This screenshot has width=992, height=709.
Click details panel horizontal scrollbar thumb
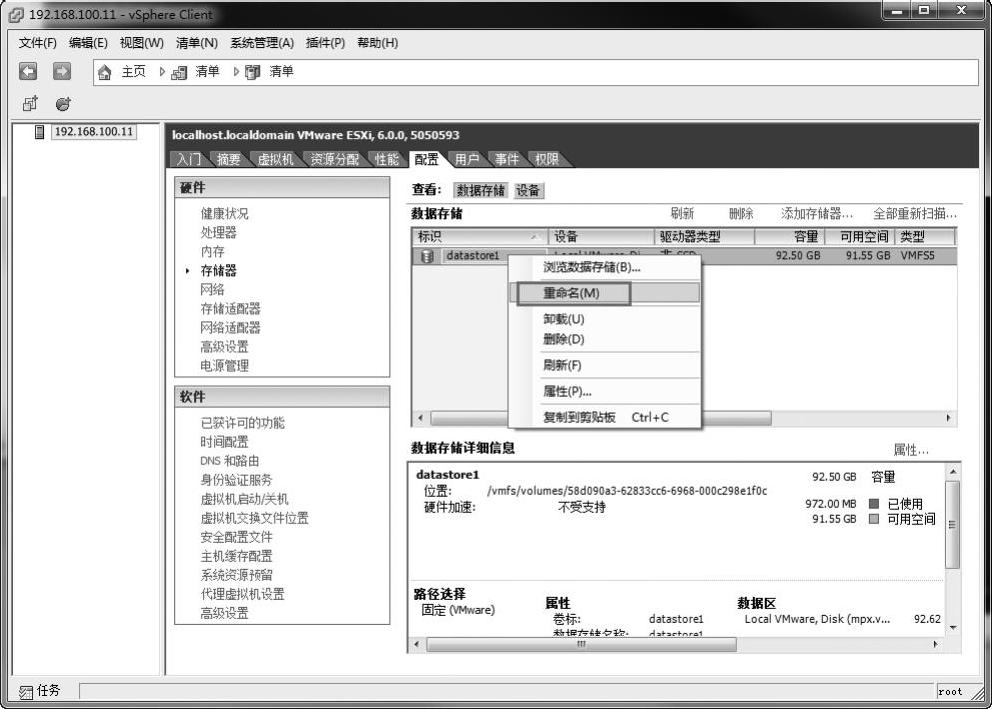coord(581,644)
